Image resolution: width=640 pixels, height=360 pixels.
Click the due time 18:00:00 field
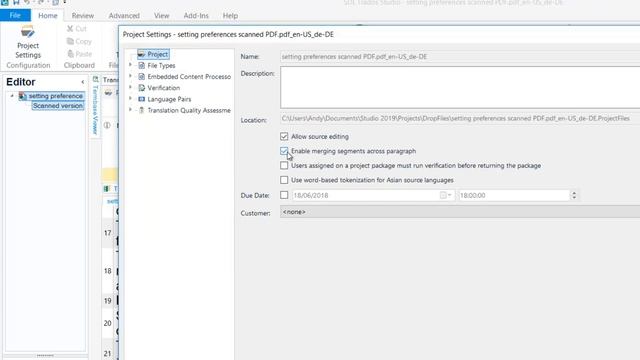(513, 196)
